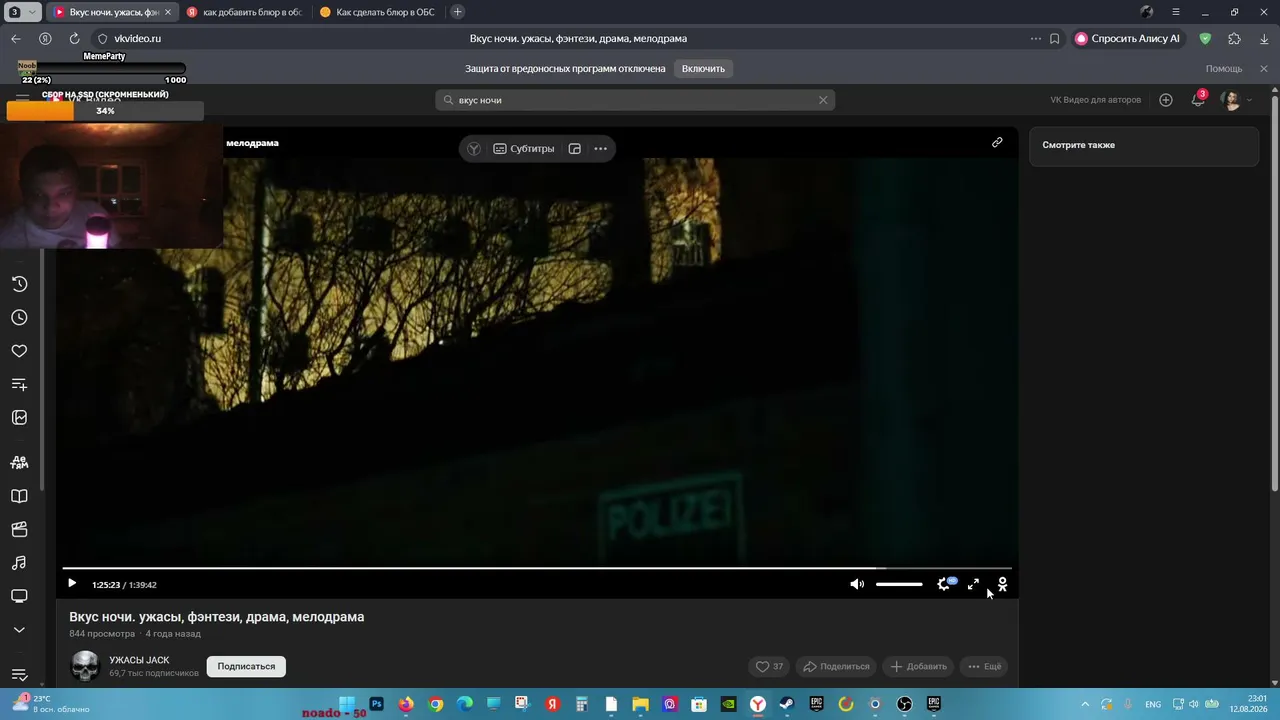Switch to Как сделать блюр в ОБС tab
The width and height of the screenshot is (1280, 720).
pos(379,12)
